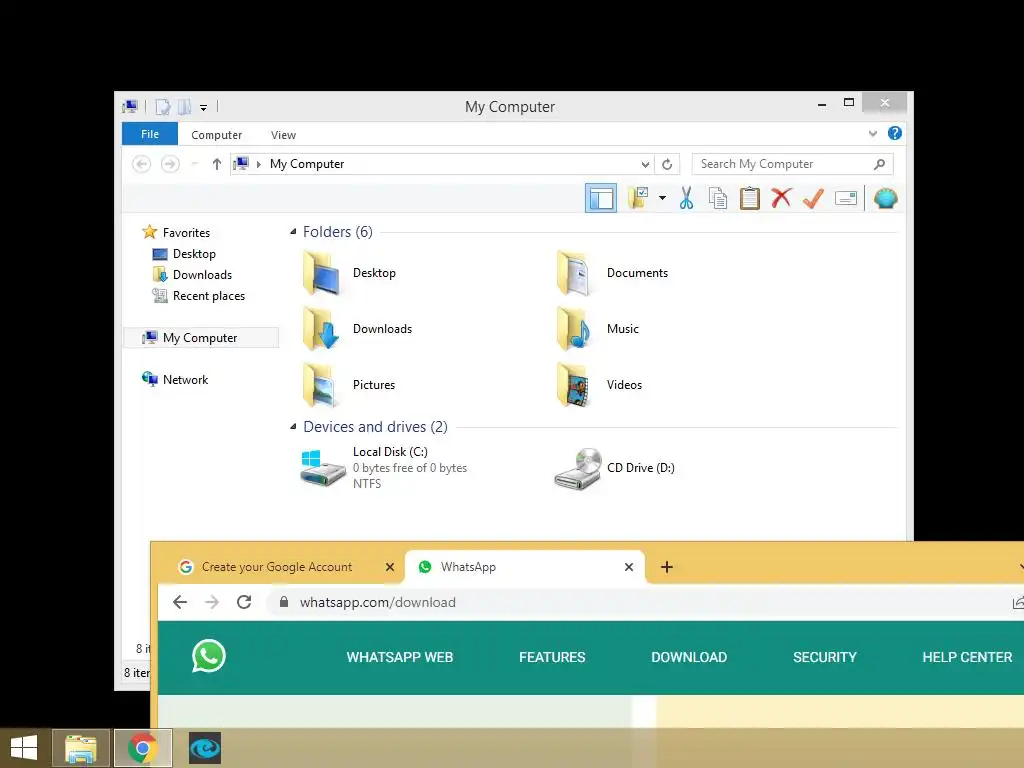
Task: Open HELP CENTER link on WhatsApp page
Action: tap(967, 657)
